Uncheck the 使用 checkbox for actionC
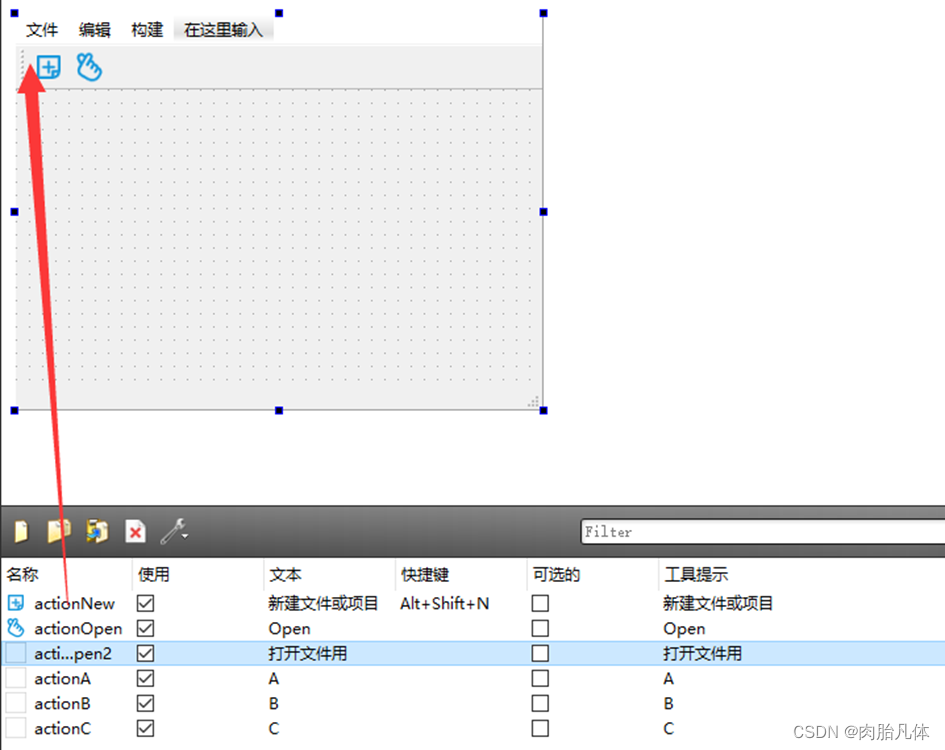The width and height of the screenshot is (945, 750). [x=144, y=728]
